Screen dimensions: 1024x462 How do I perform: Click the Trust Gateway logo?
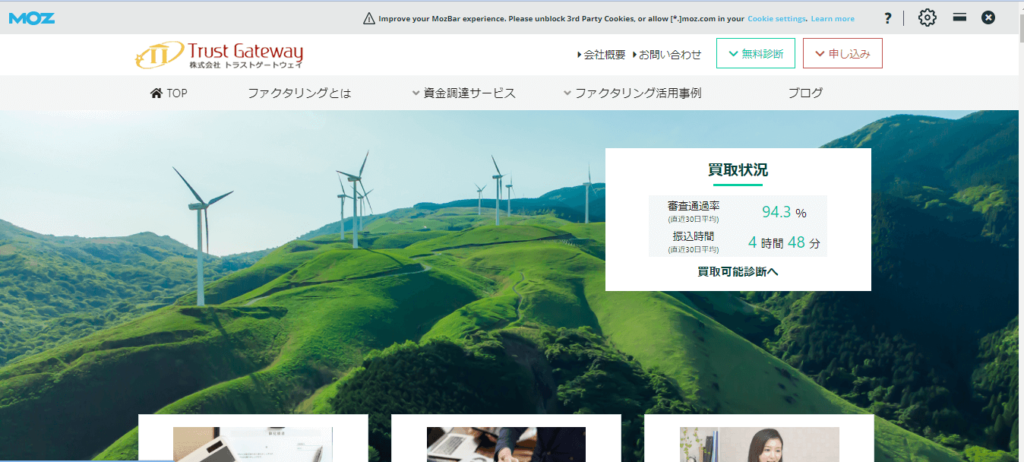pos(219,54)
